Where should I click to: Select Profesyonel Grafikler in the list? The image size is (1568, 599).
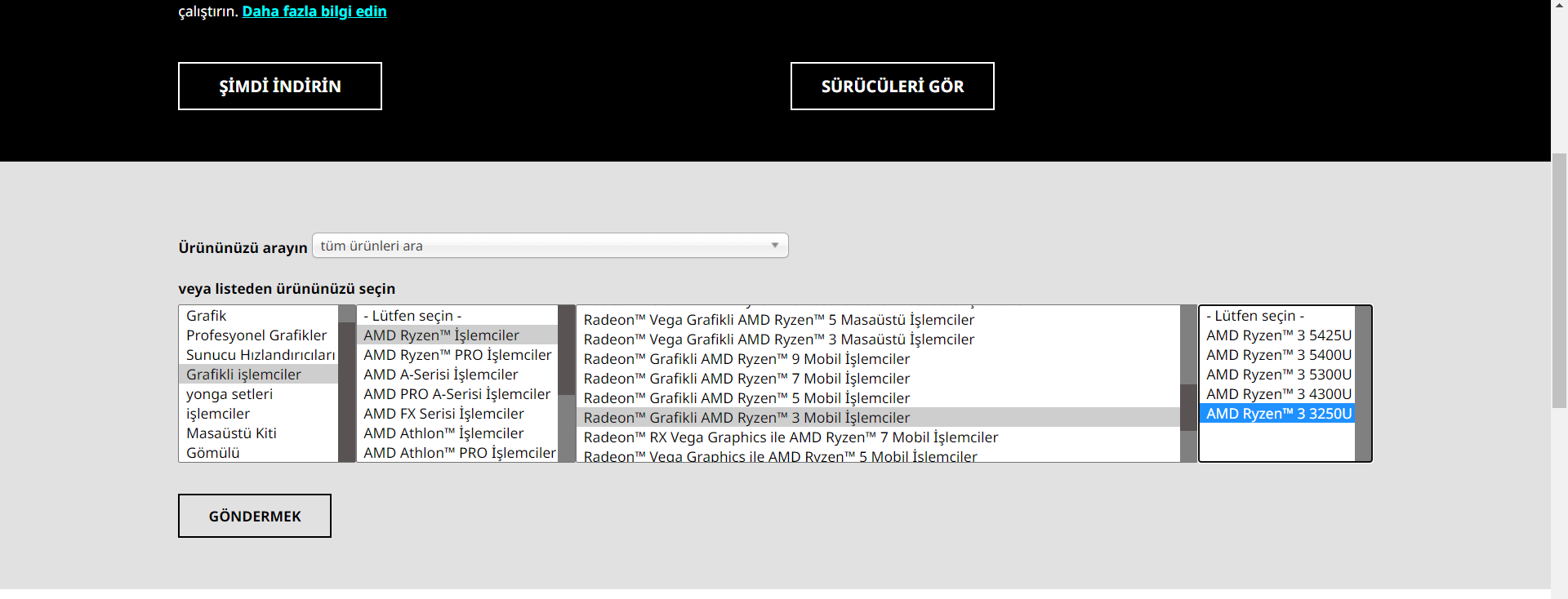(x=258, y=335)
